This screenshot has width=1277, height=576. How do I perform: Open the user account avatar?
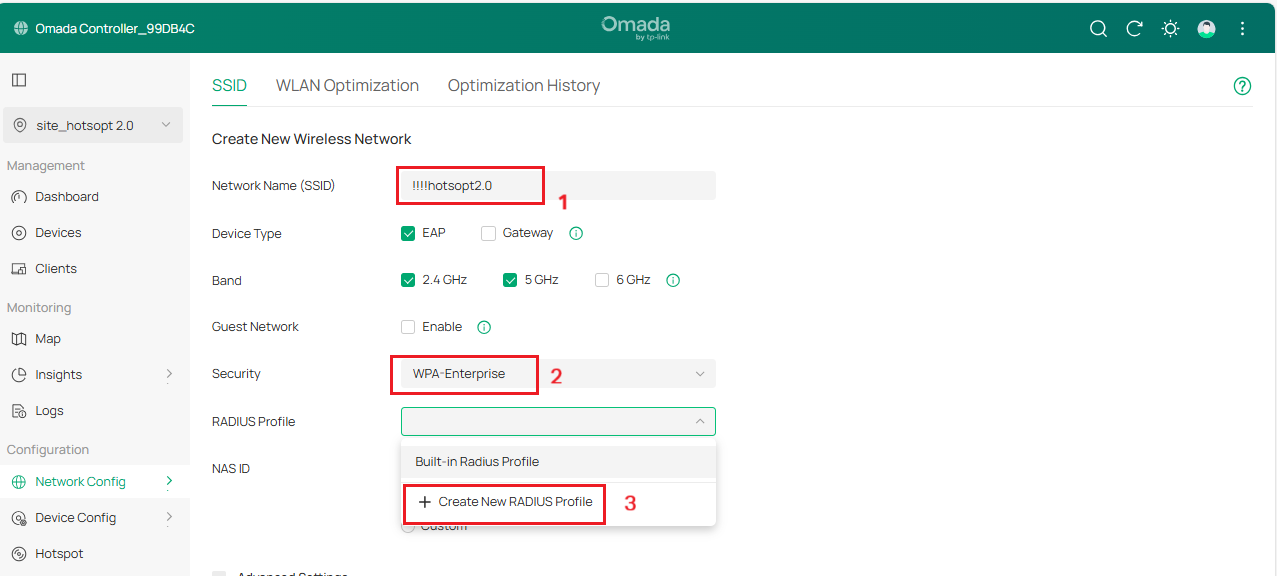pyautogui.click(x=1205, y=28)
